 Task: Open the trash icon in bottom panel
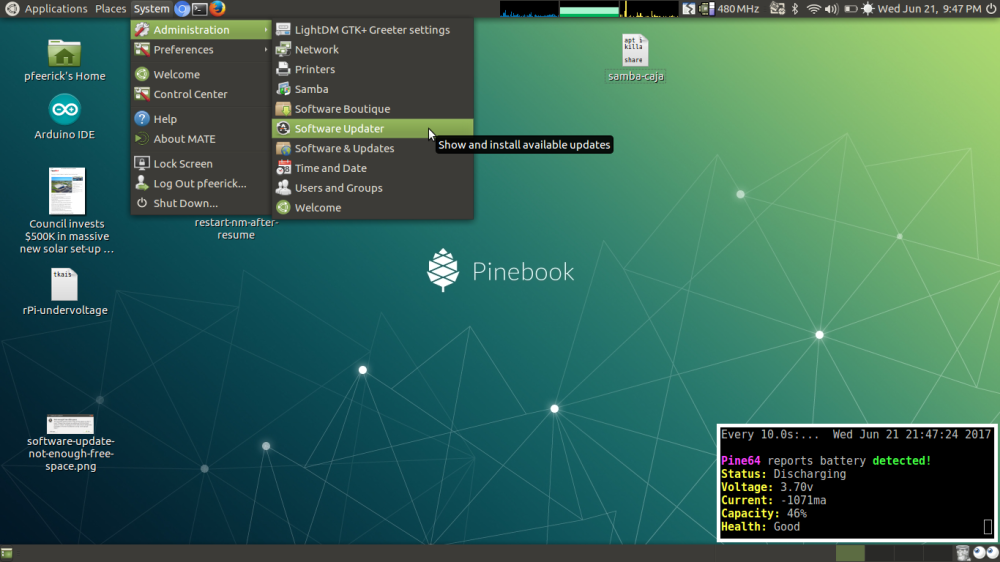click(962, 553)
